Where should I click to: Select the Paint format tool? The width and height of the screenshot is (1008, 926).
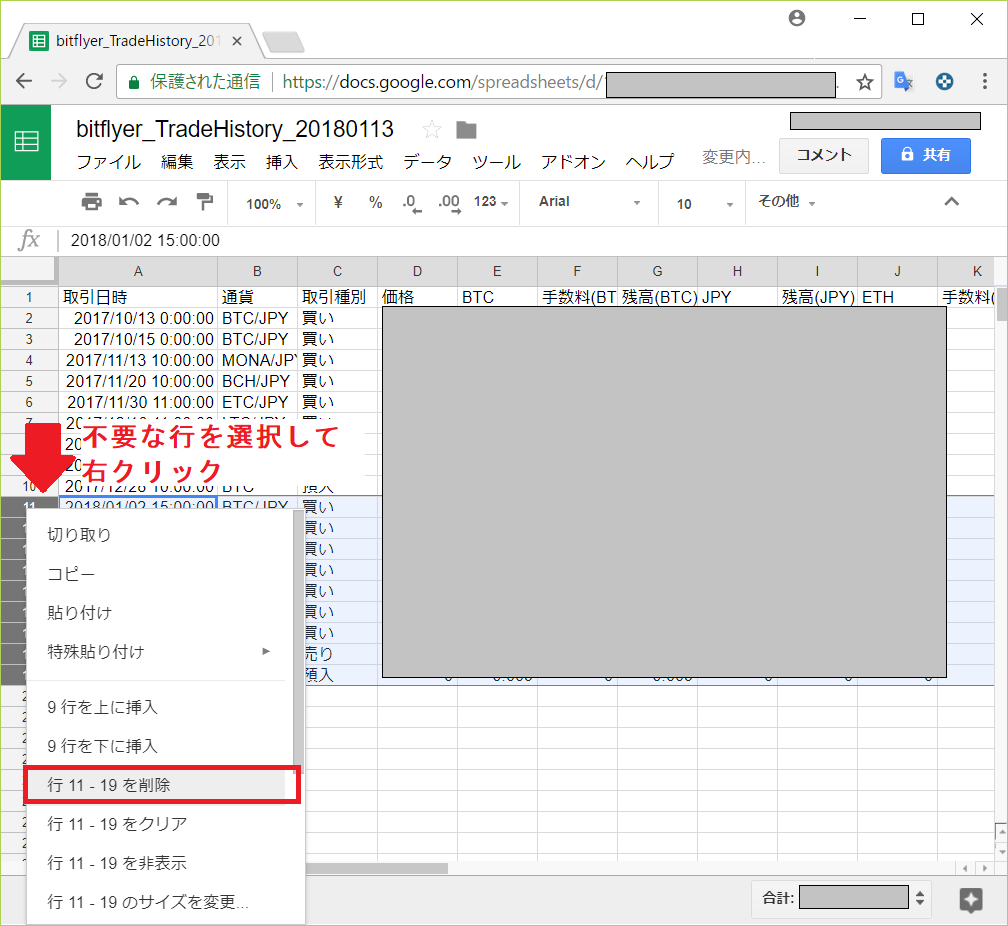pyautogui.click(x=203, y=202)
